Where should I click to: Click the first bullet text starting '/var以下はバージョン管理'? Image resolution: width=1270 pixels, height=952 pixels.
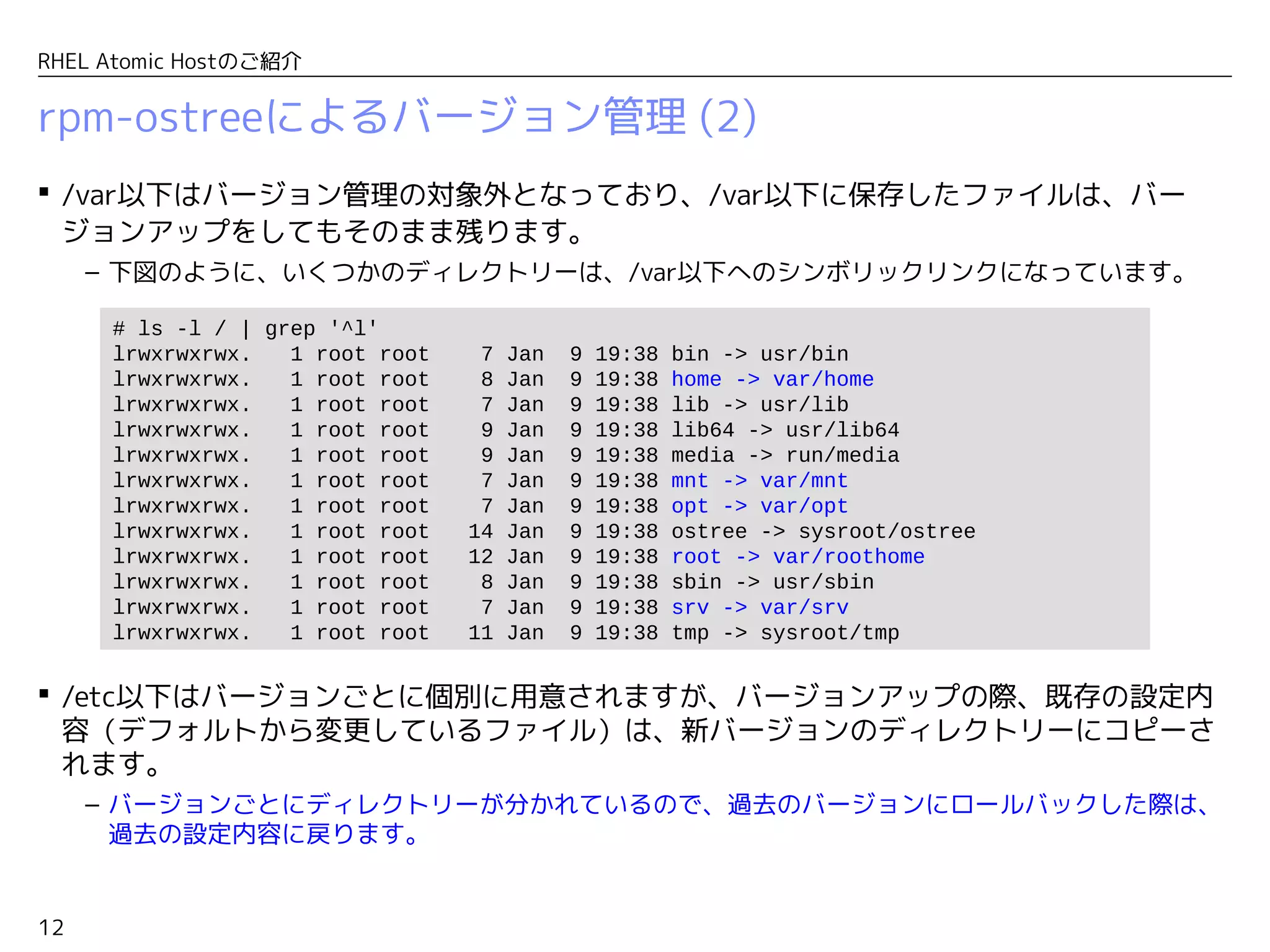[624, 213]
